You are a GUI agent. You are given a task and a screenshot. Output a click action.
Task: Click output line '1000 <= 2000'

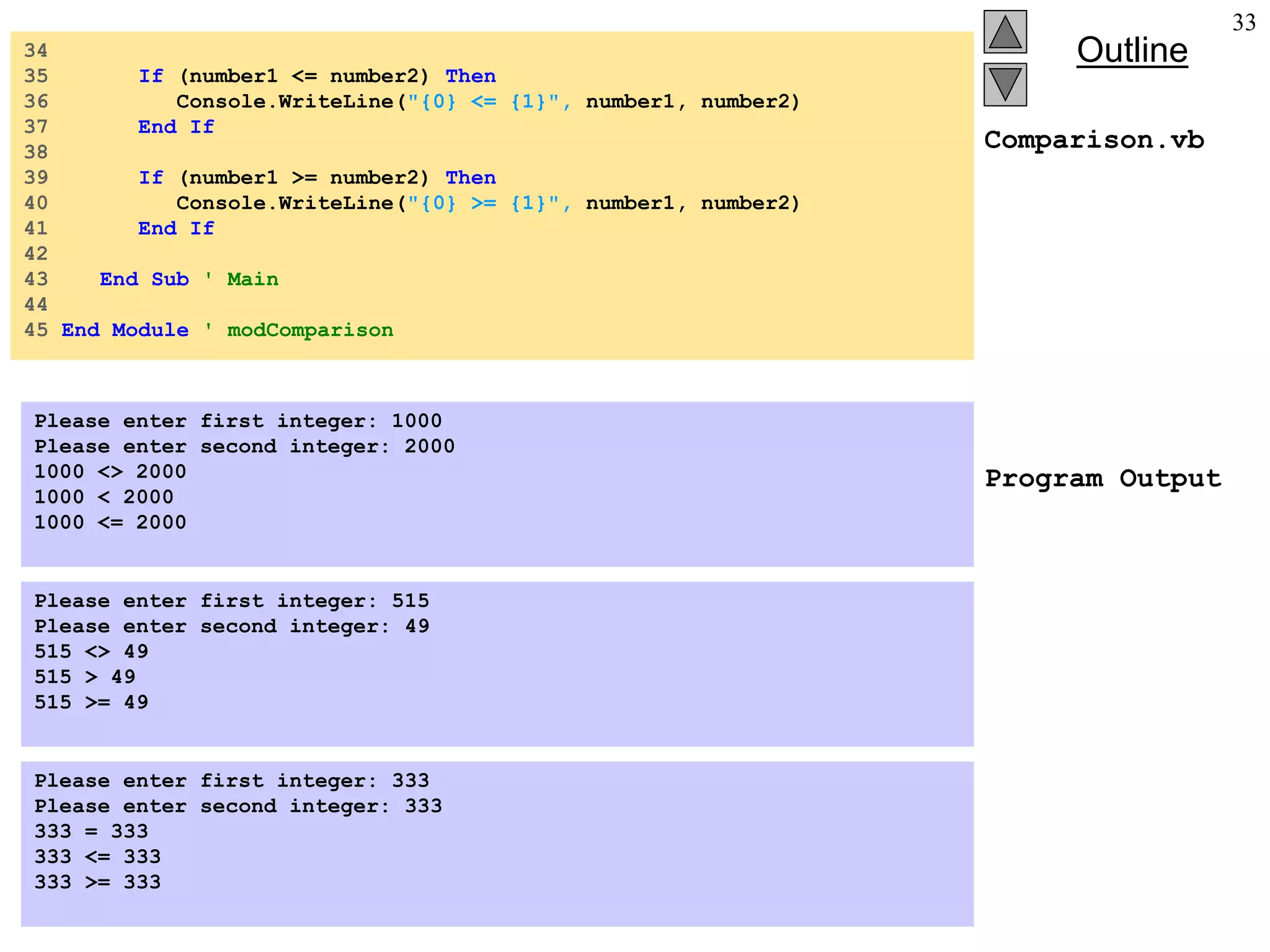(110, 522)
